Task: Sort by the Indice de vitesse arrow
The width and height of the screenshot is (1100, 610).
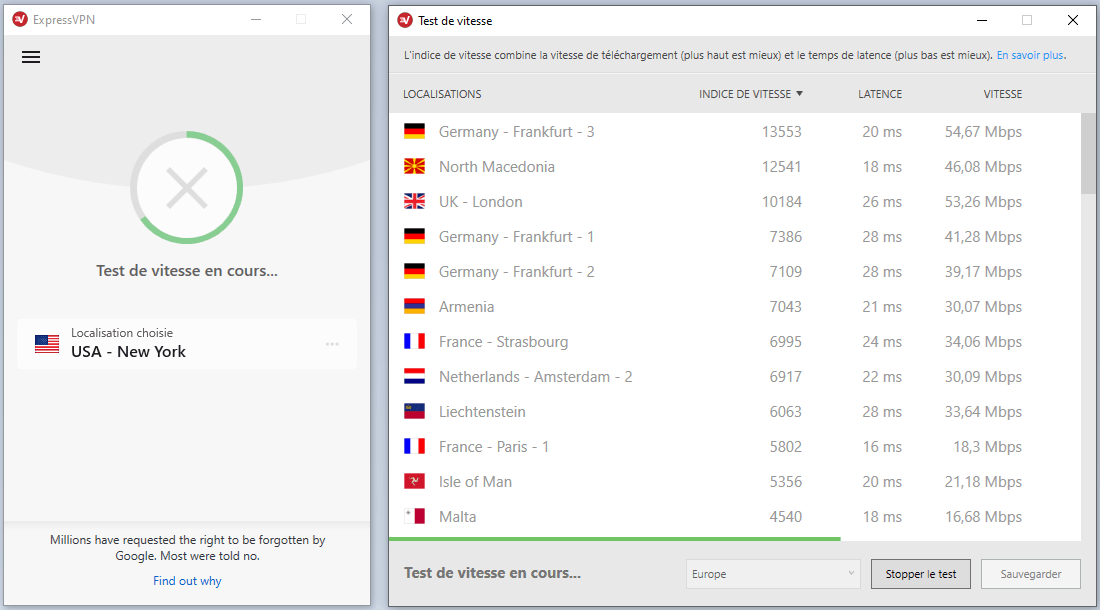Action: pos(799,93)
